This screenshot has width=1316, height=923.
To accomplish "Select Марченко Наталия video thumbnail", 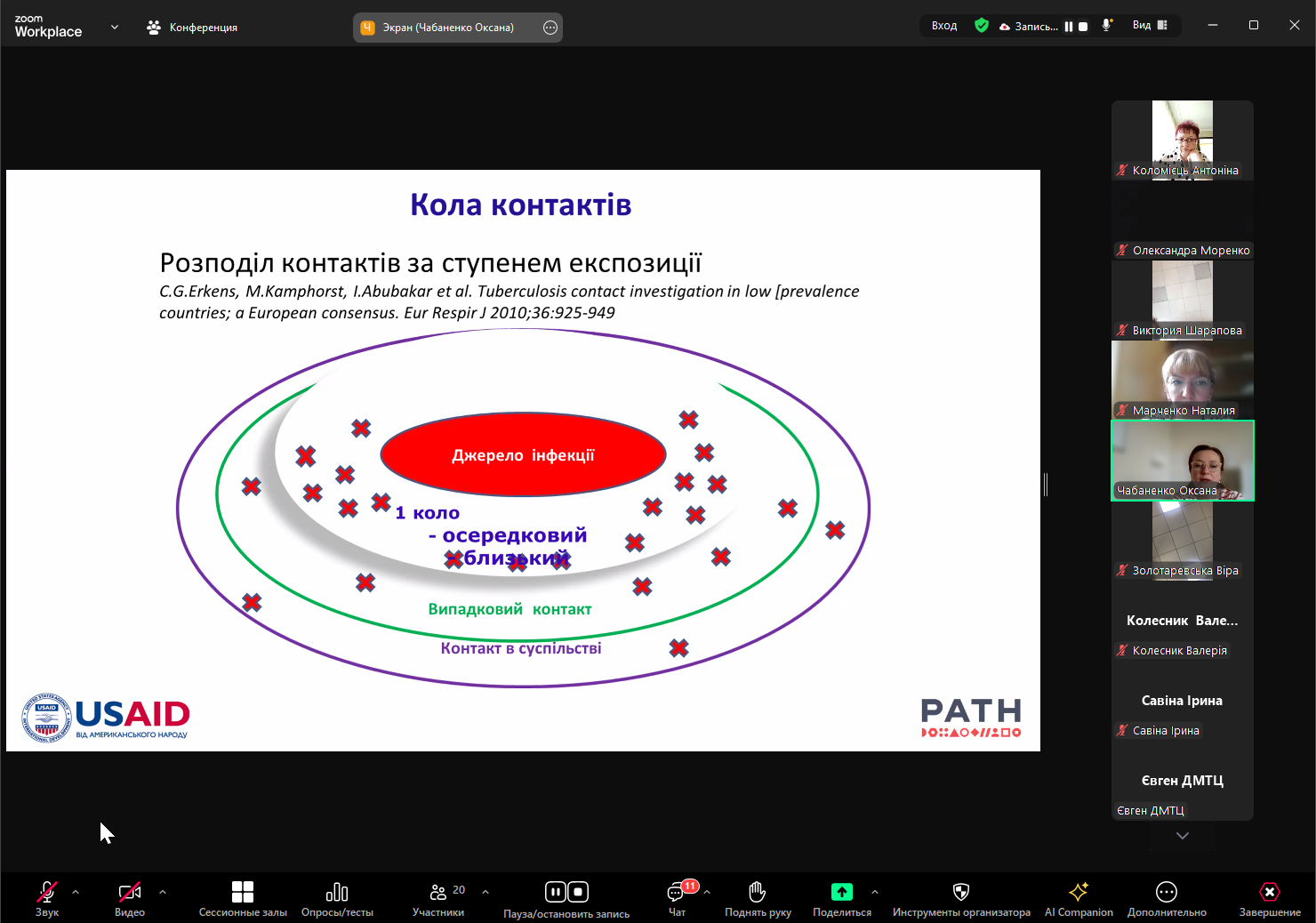I will pos(1182,380).
